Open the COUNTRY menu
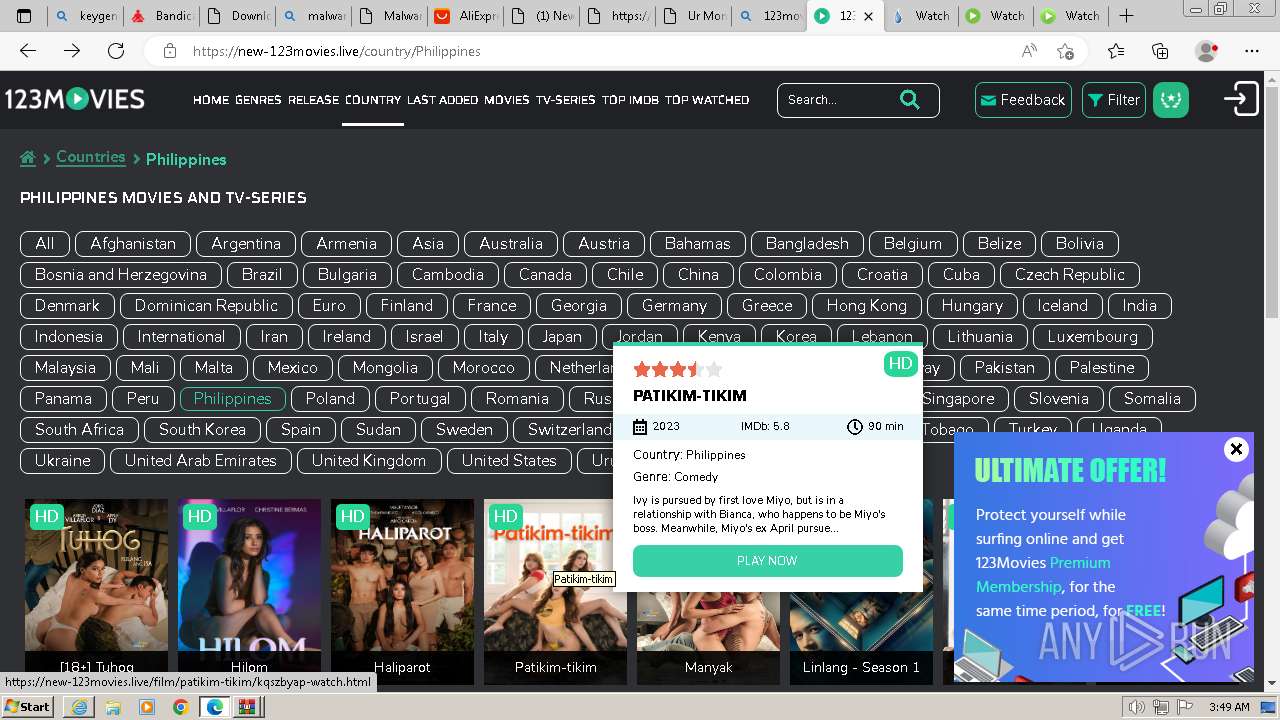The height and width of the screenshot is (720, 1280). coord(373,100)
